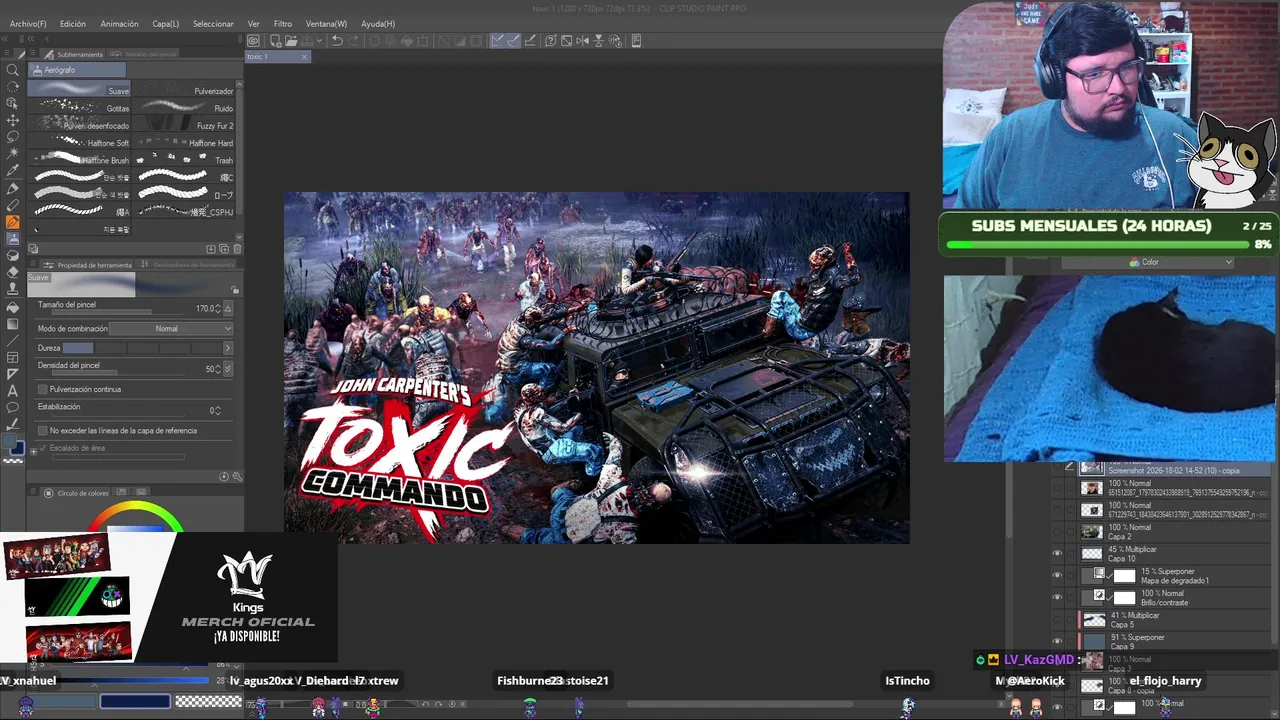Toggle Snap to Special Ruler
Screen dimensions: 1280x720
coord(513,41)
